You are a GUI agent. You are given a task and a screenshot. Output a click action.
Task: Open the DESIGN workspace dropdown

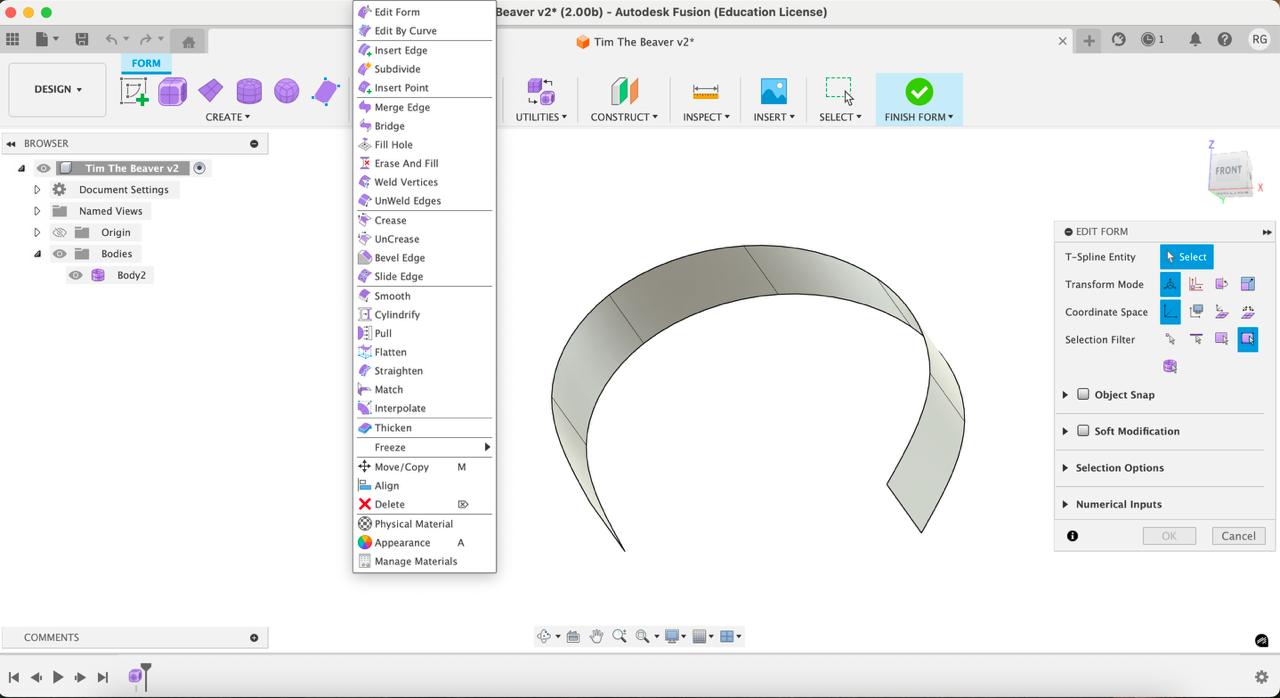tap(57, 89)
